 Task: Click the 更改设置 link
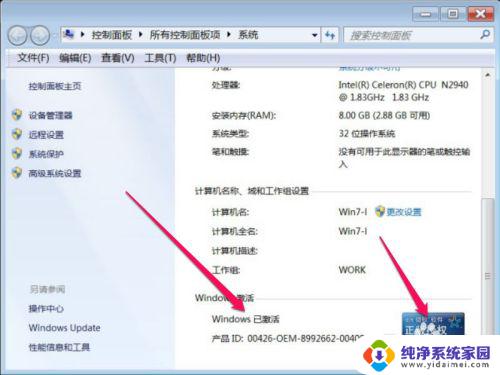[x=404, y=212]
